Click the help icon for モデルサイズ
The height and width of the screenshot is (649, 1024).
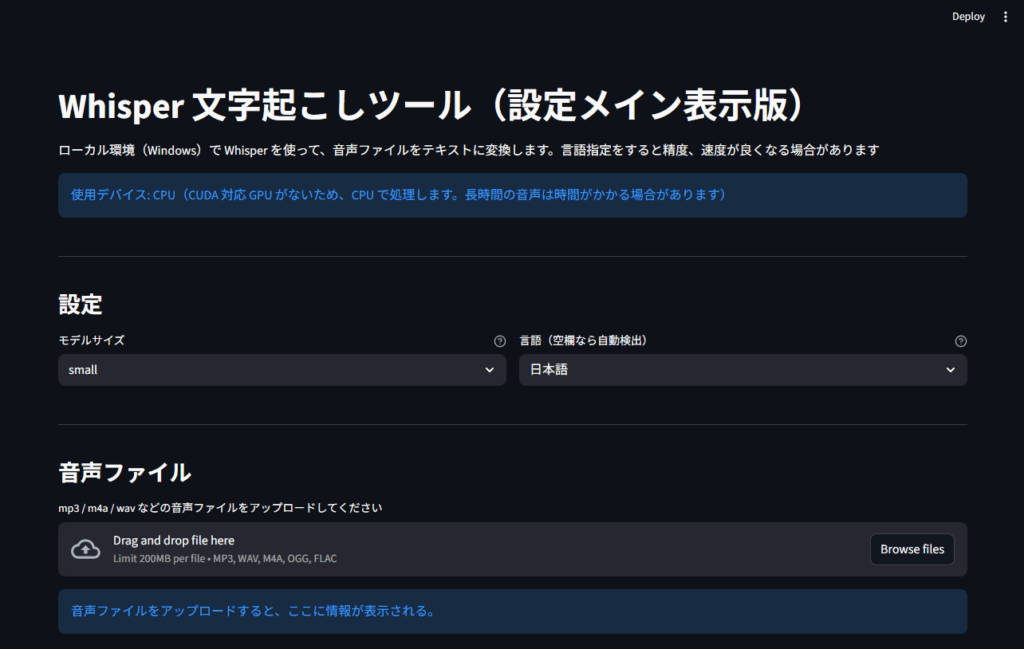click(500, 341)
